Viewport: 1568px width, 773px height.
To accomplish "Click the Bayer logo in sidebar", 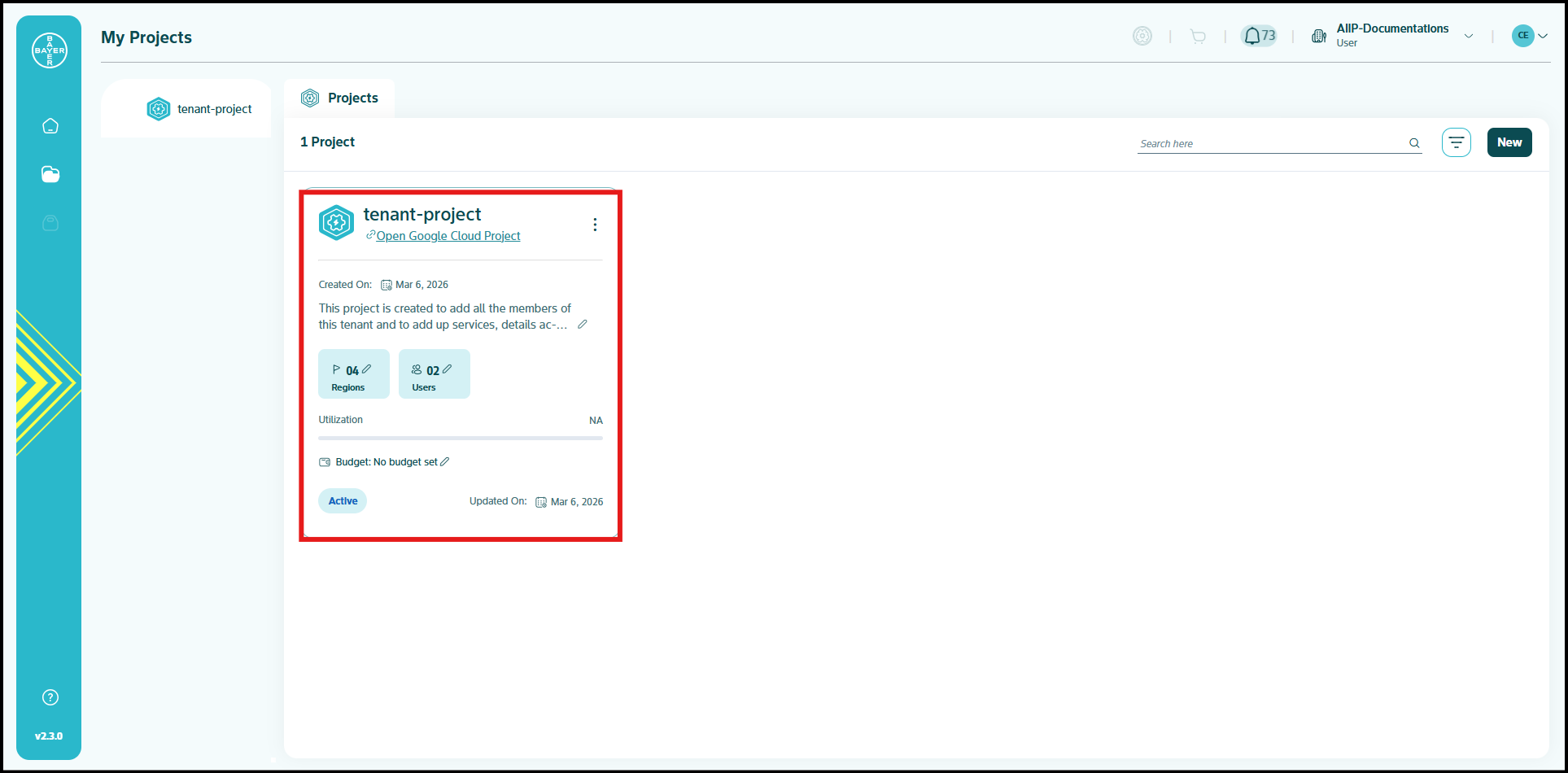I will tap(50, 50).
